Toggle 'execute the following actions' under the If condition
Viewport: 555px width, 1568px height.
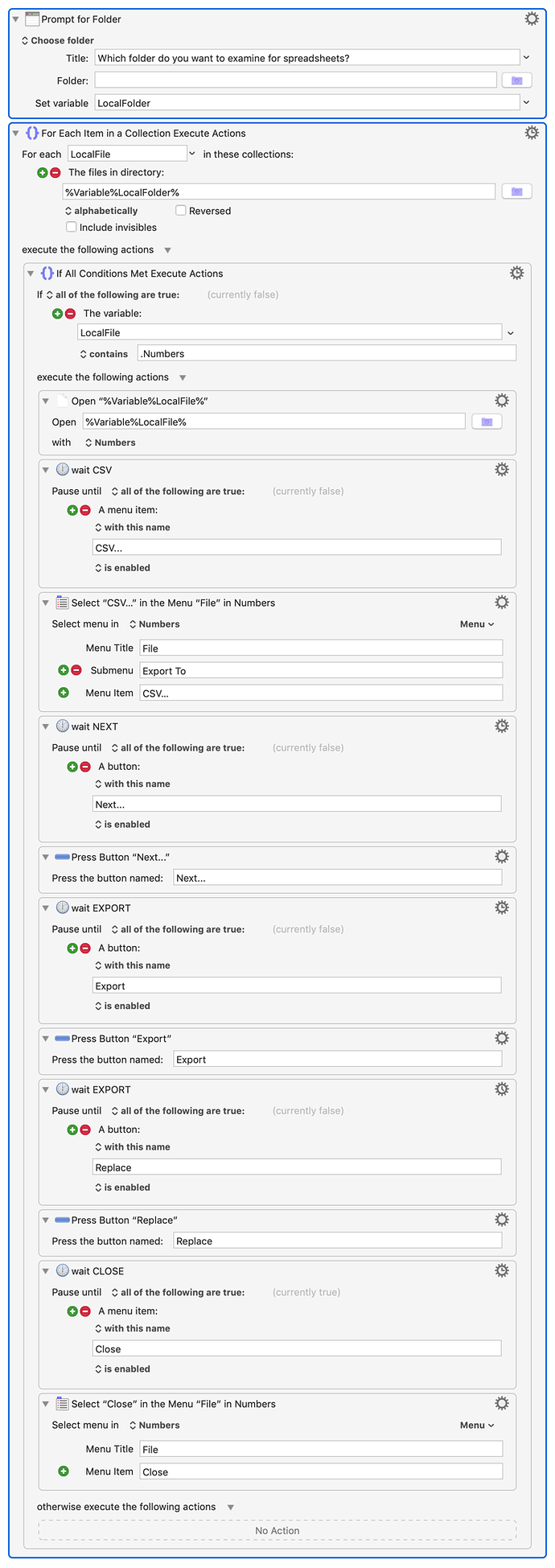click(183, 377)
